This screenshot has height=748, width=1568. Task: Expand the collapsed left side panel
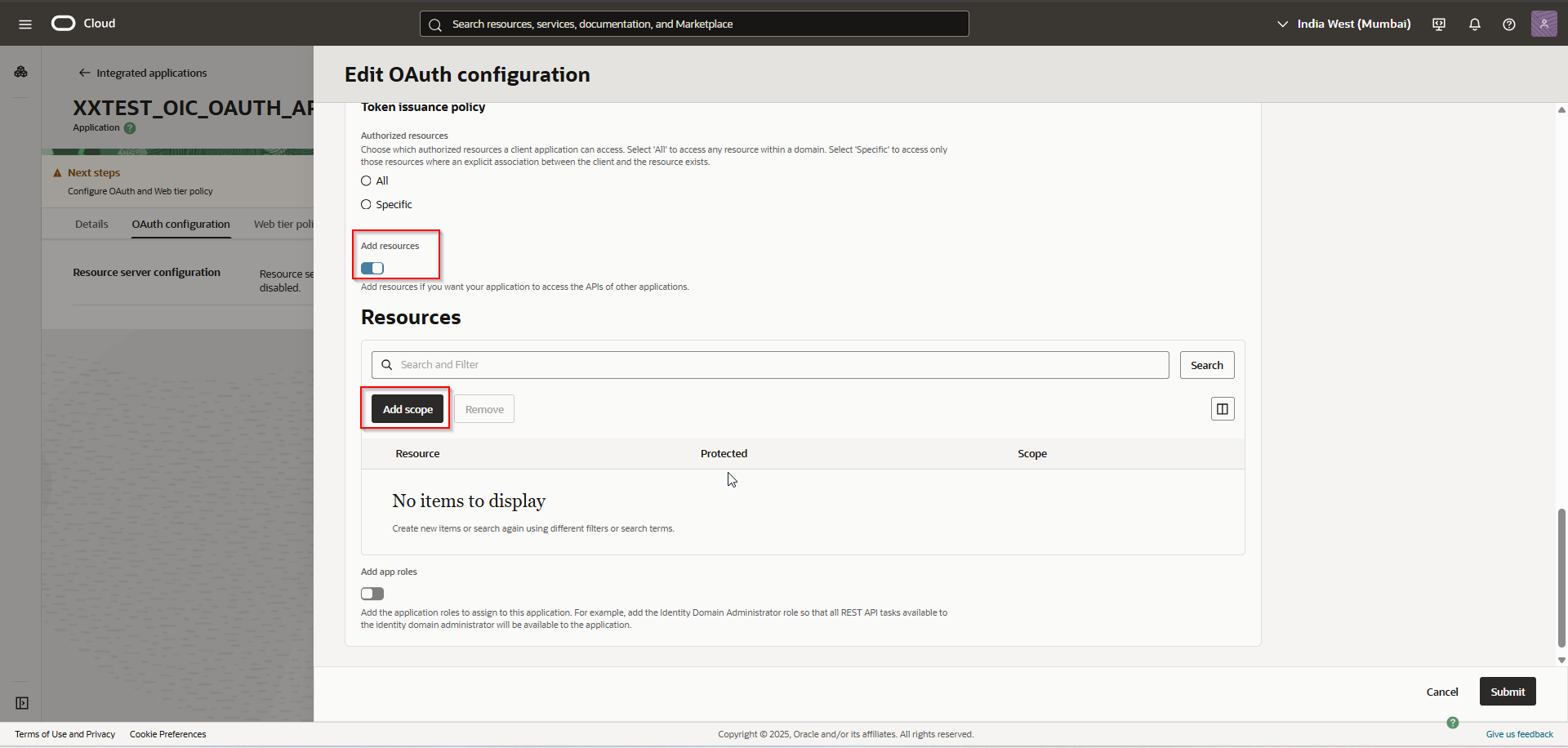point(21,702)
